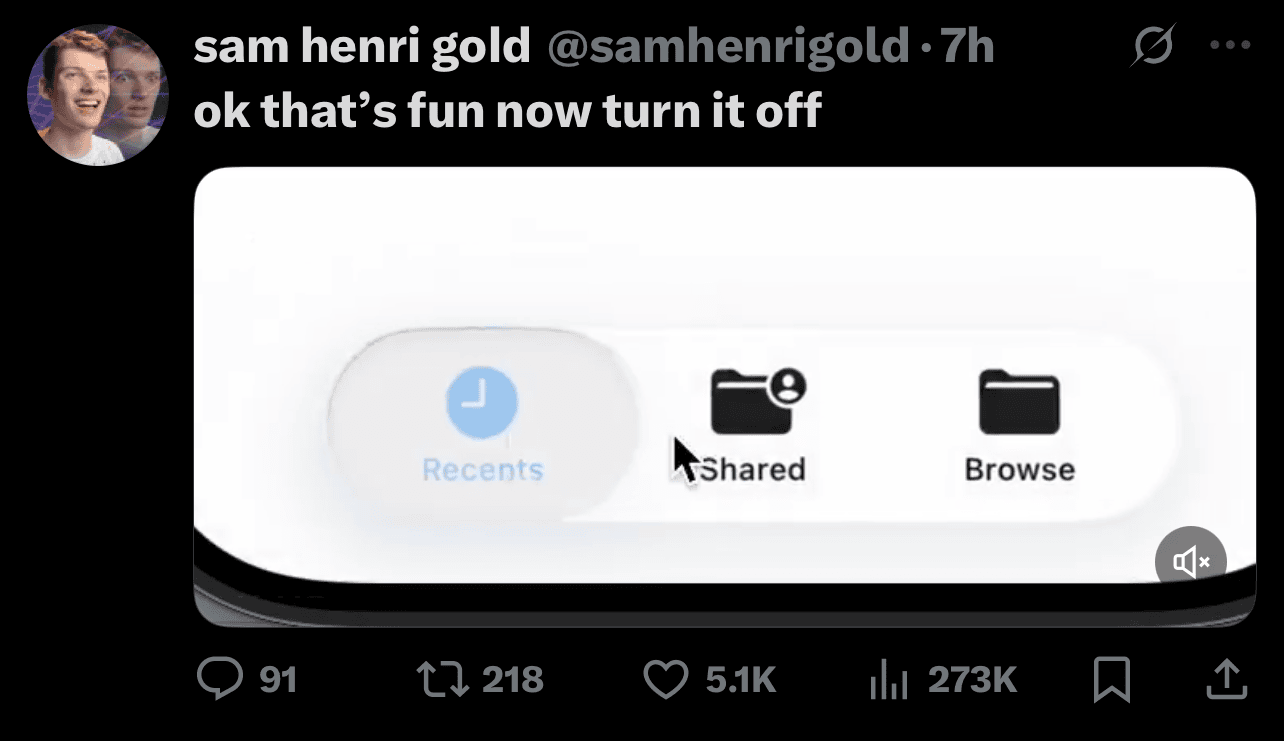Image resolution: width=1284 pixels, height=741 pixels.
Task: Click the Grok summary icon
Action: (x=1152, y=44)
